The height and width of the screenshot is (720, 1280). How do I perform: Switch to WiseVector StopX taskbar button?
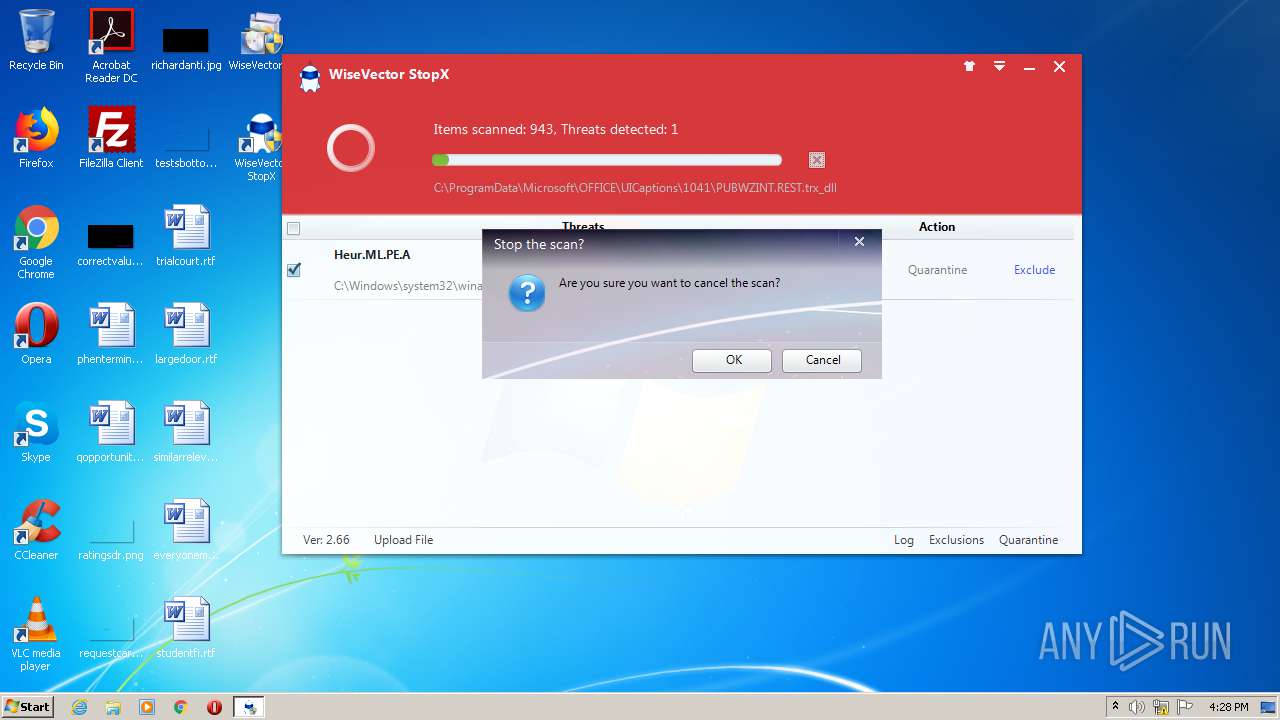(249, 707)
